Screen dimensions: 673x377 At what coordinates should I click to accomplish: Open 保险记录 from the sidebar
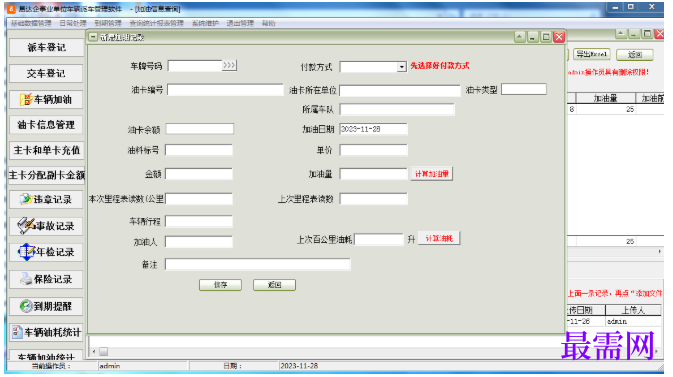point(46,280)
